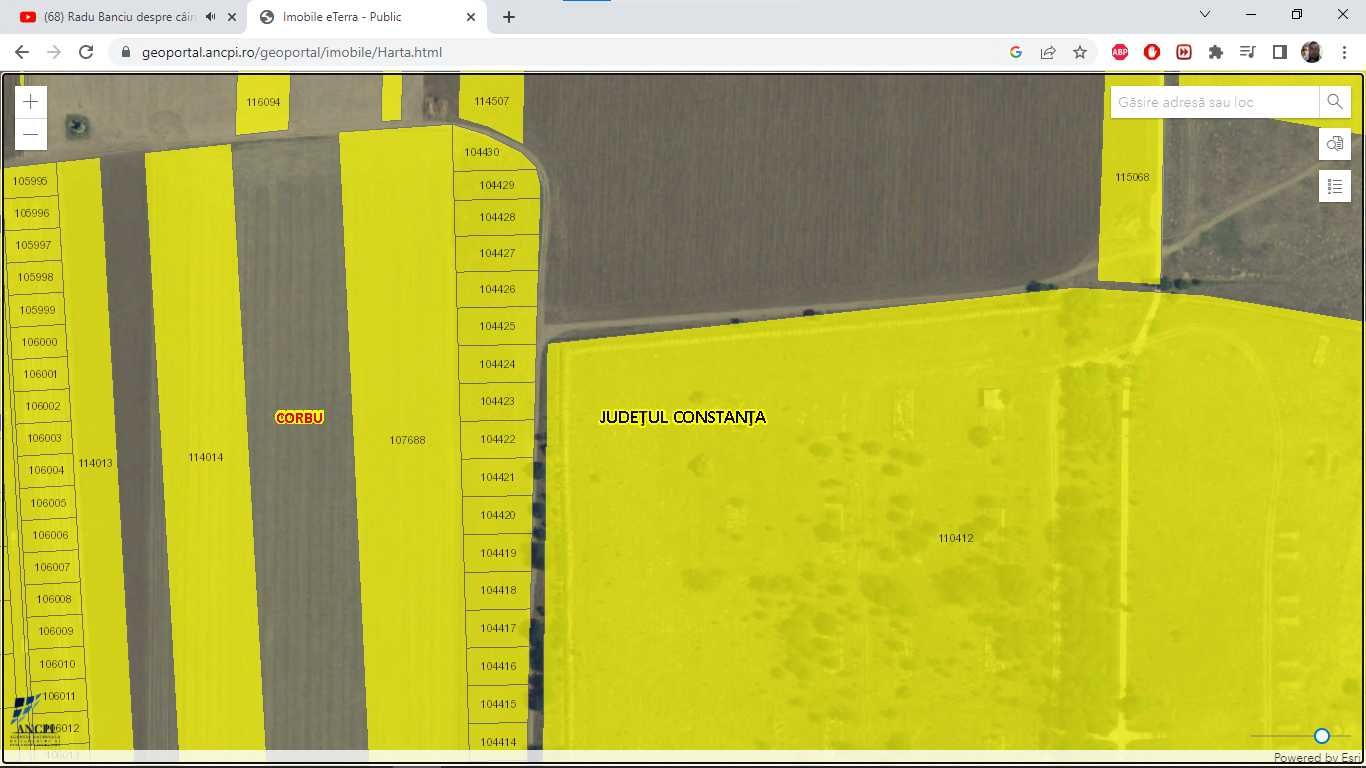Image resolution: width=1366 pixels, height=768 pixels.
Task: Open the basemap gallery icon
Action: [1335, 144]
